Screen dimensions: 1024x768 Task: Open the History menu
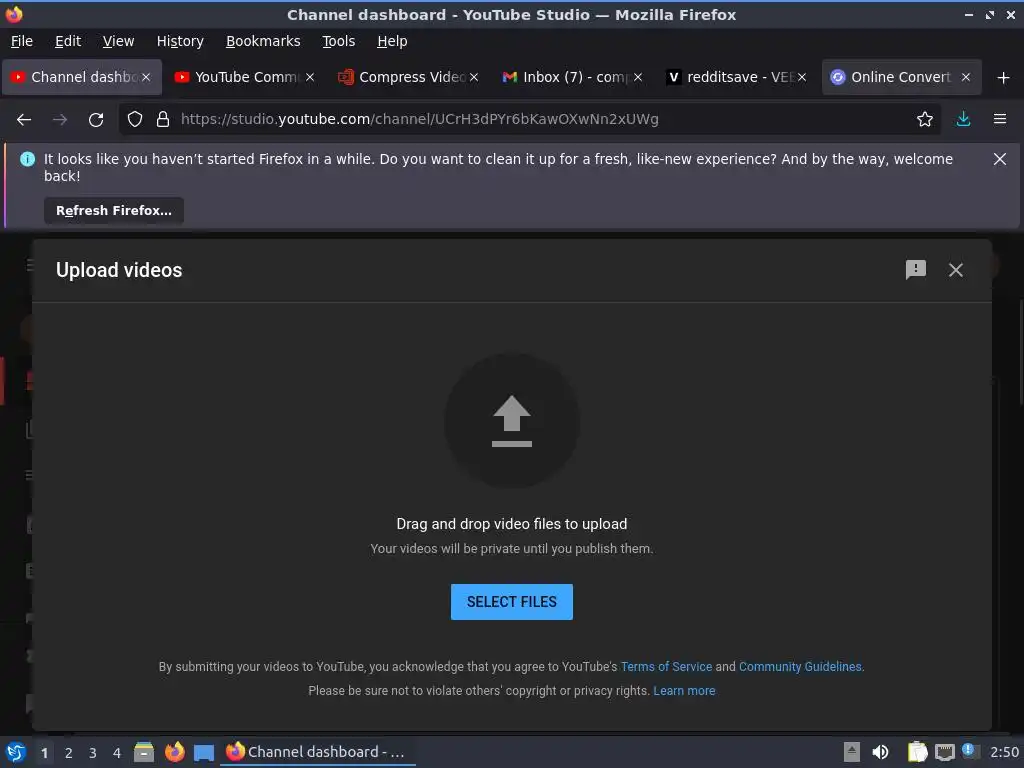point(180,41)
